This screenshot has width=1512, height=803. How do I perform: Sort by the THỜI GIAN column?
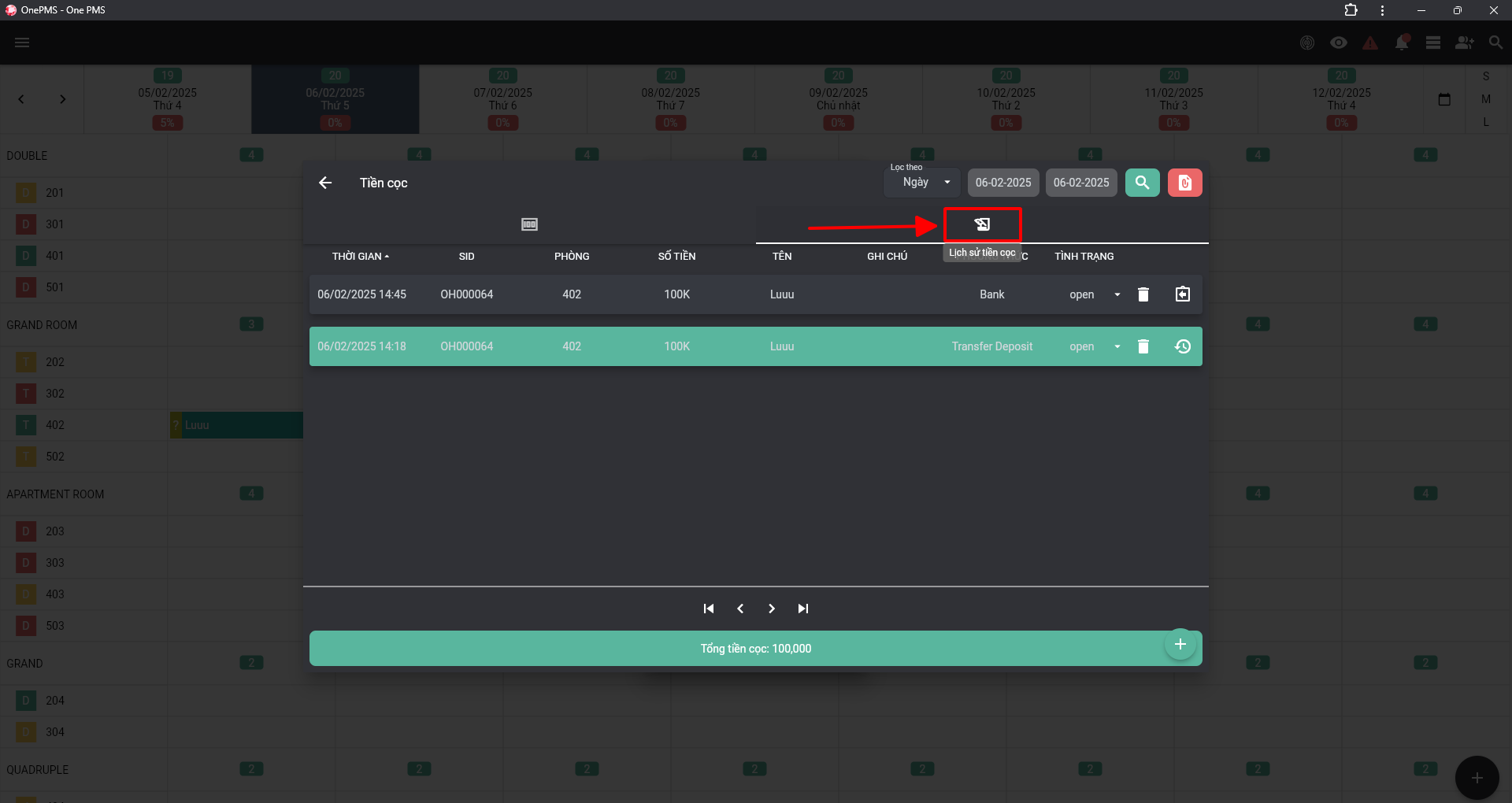[361, 257]
